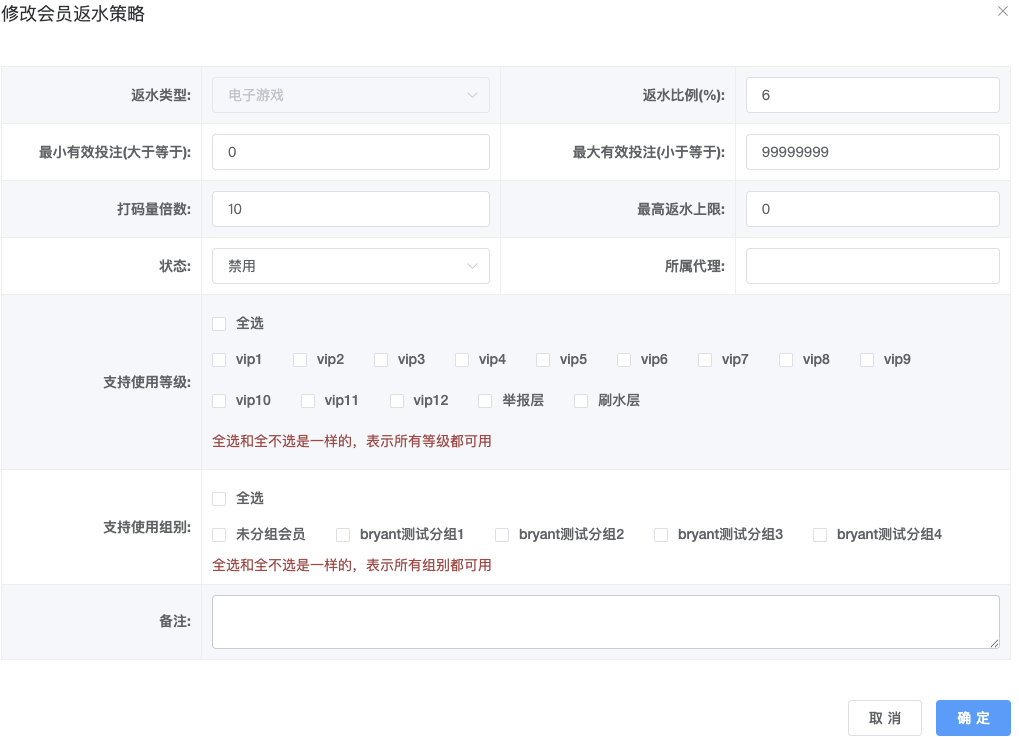Click the 打码量倍数 input field
This screenshot has height=737, width=1019.
tap(350, 209)
